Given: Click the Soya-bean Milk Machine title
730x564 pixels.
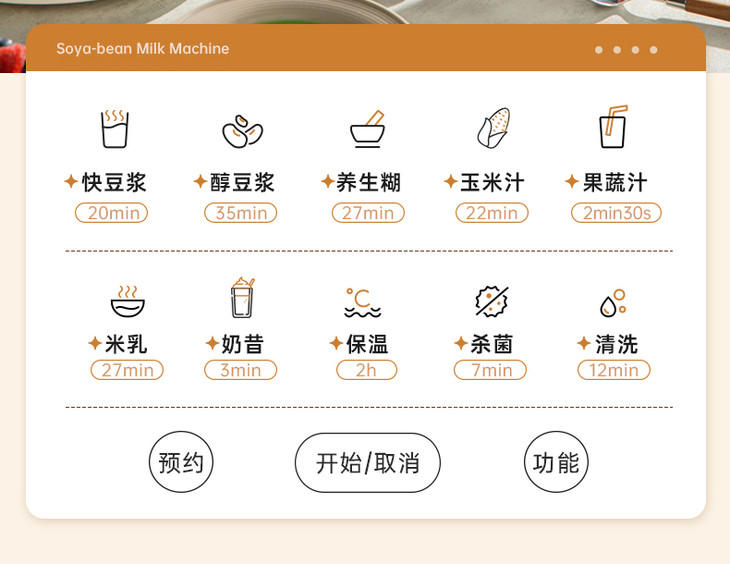Looking at the screenshot, I should [x=142, y=48].
